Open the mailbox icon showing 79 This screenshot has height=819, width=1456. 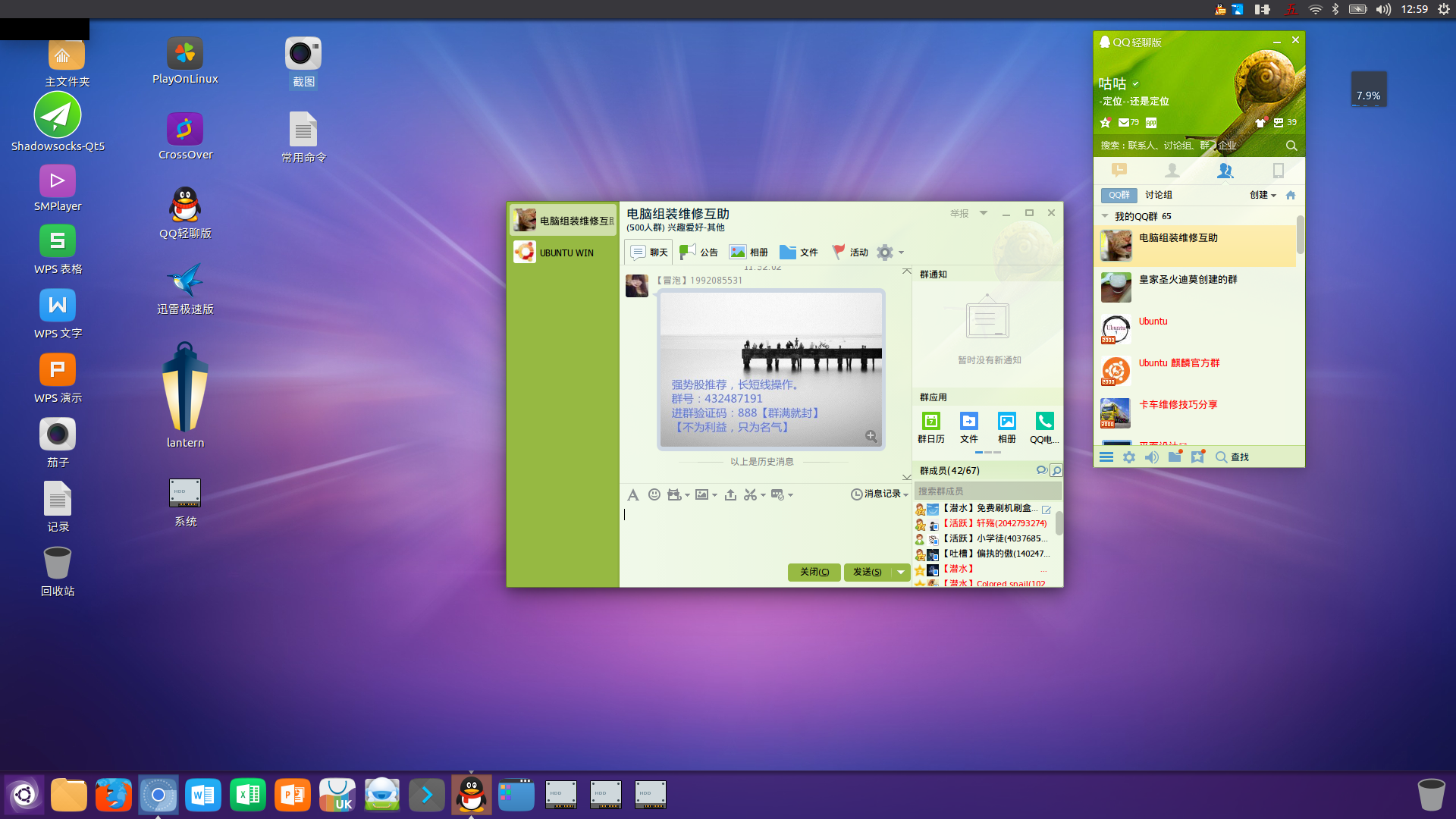pyautogui.click(x=1128, y=122)
